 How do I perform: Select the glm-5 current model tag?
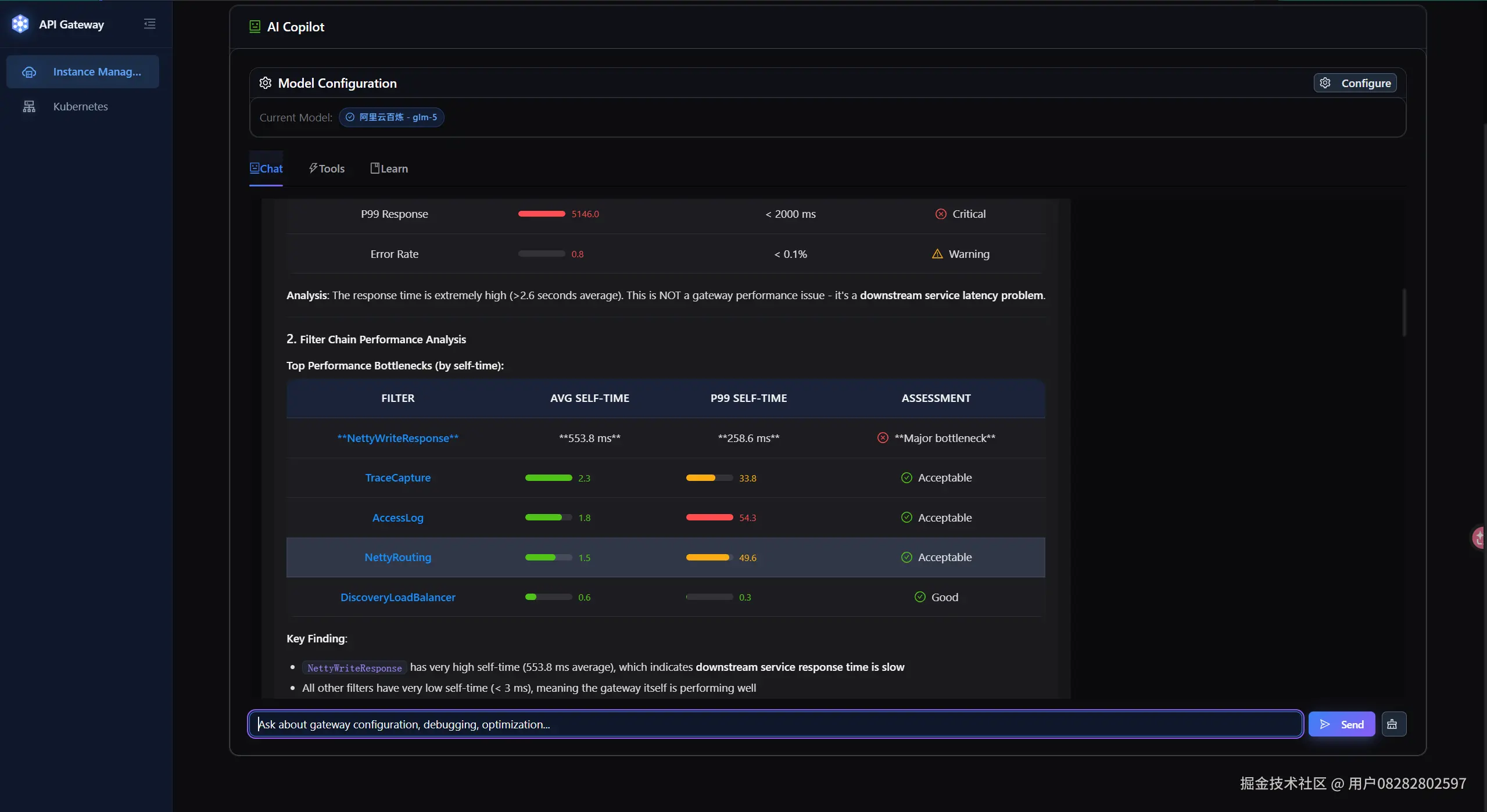pos(391,117)
